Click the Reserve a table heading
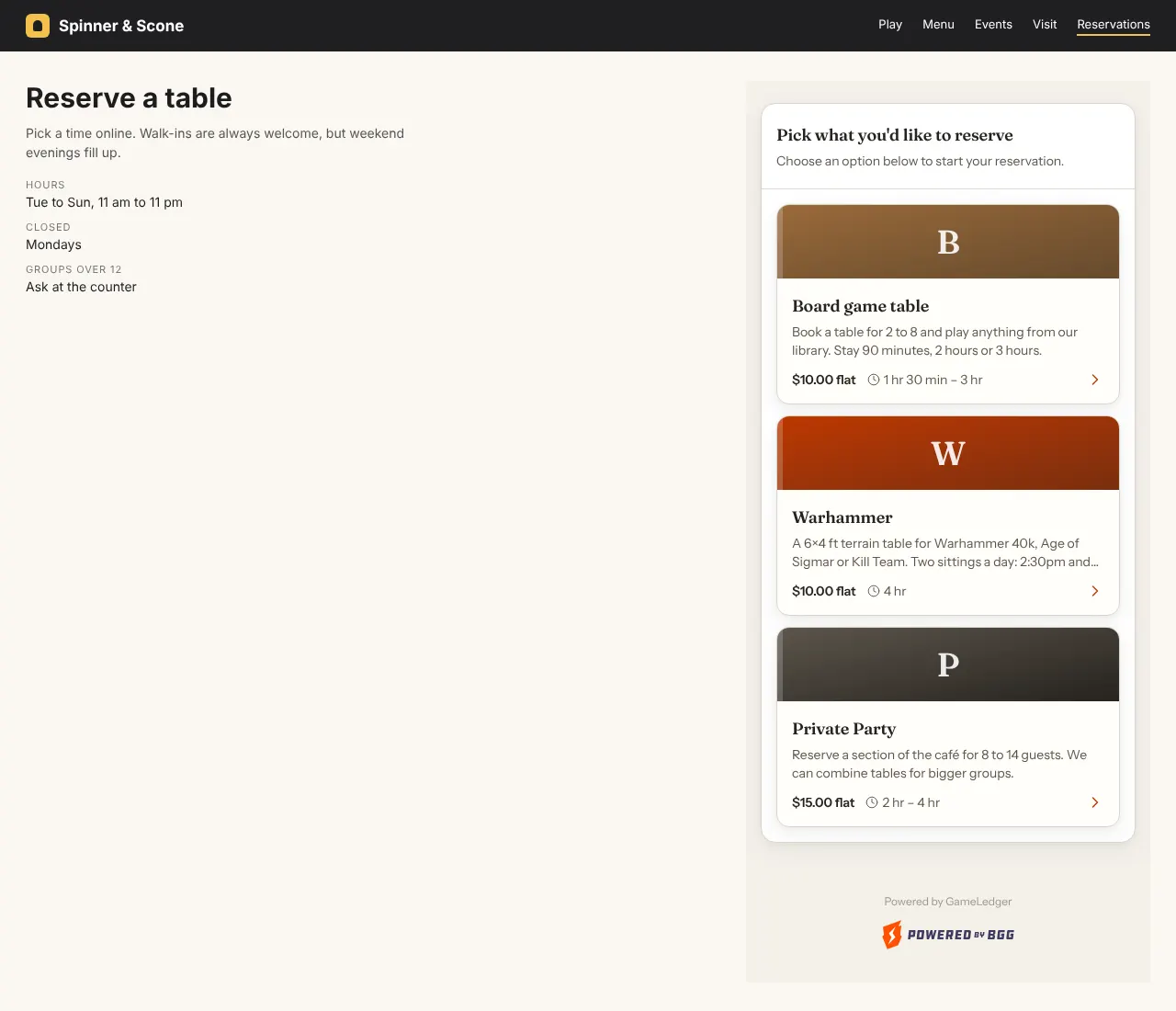Image resolution: width=1176 pixels, height=1011 pixels. 129,98
